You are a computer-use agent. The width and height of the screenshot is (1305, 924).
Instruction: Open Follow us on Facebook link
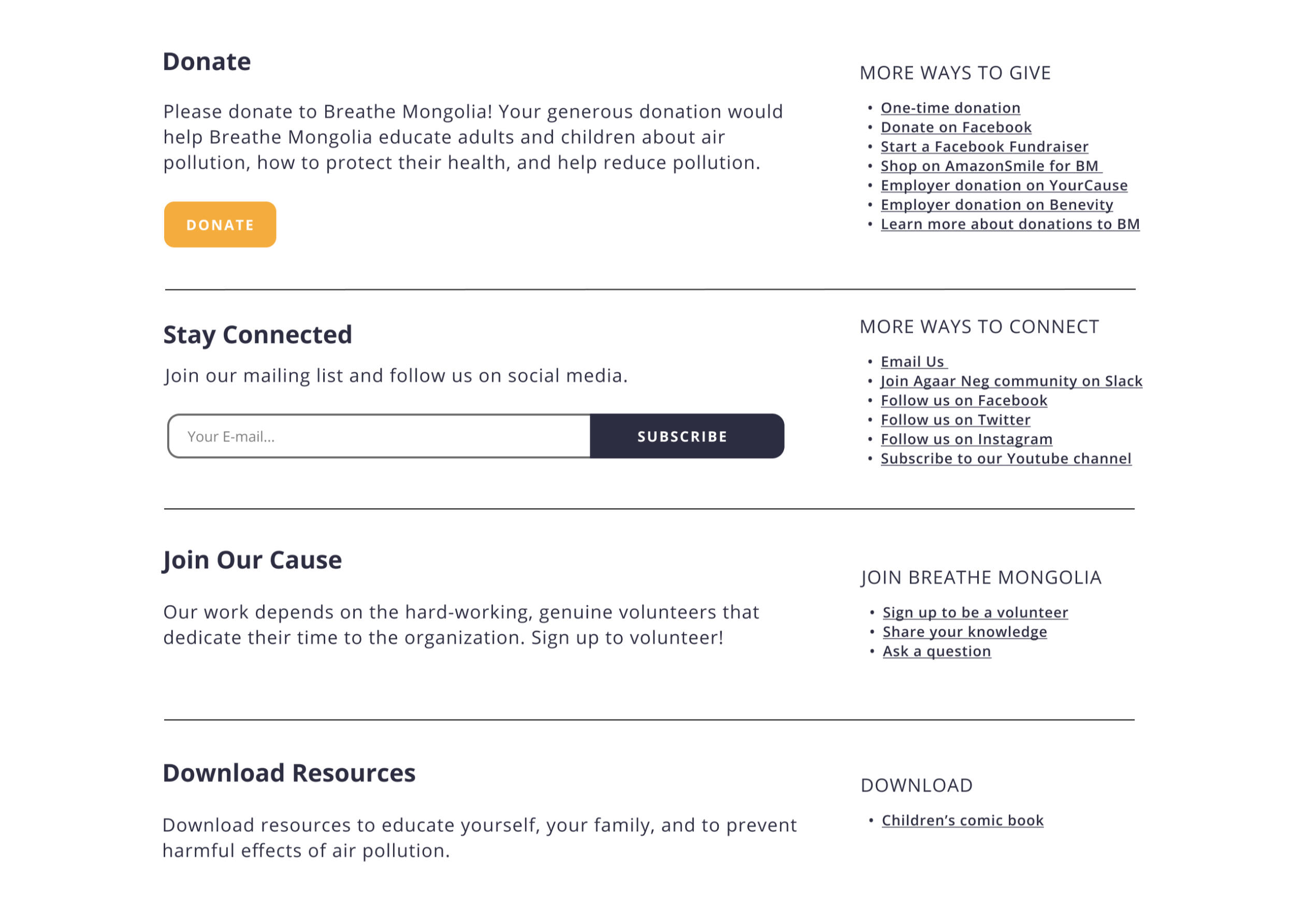coord(964,401)
